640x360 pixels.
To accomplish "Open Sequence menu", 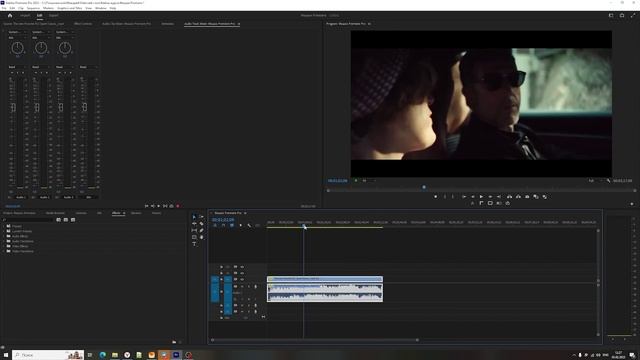I will [x=33, y=8].
